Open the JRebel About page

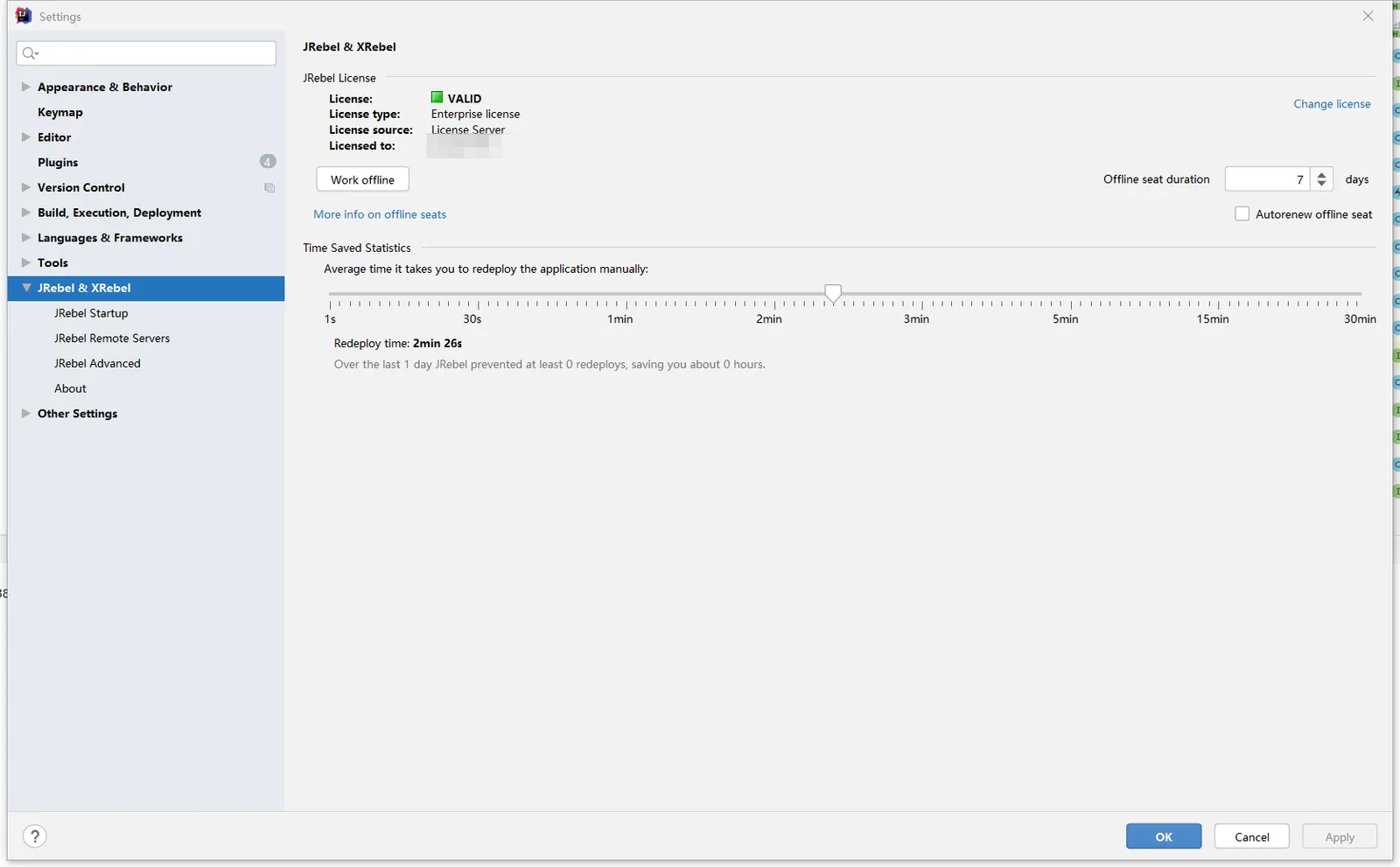point(70,388)
